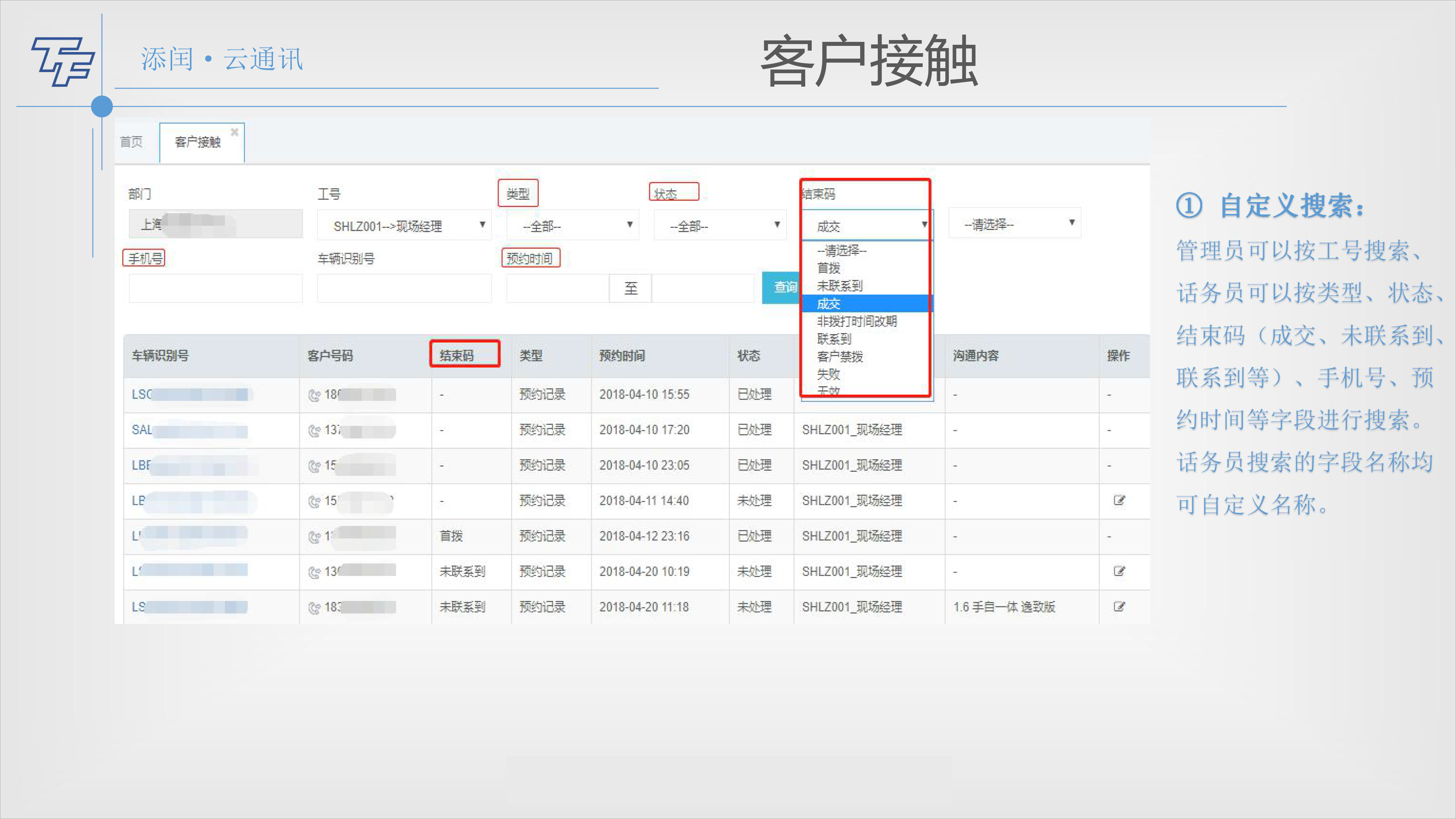Choose 联系到 option in dropdown list

pos(834,339)
